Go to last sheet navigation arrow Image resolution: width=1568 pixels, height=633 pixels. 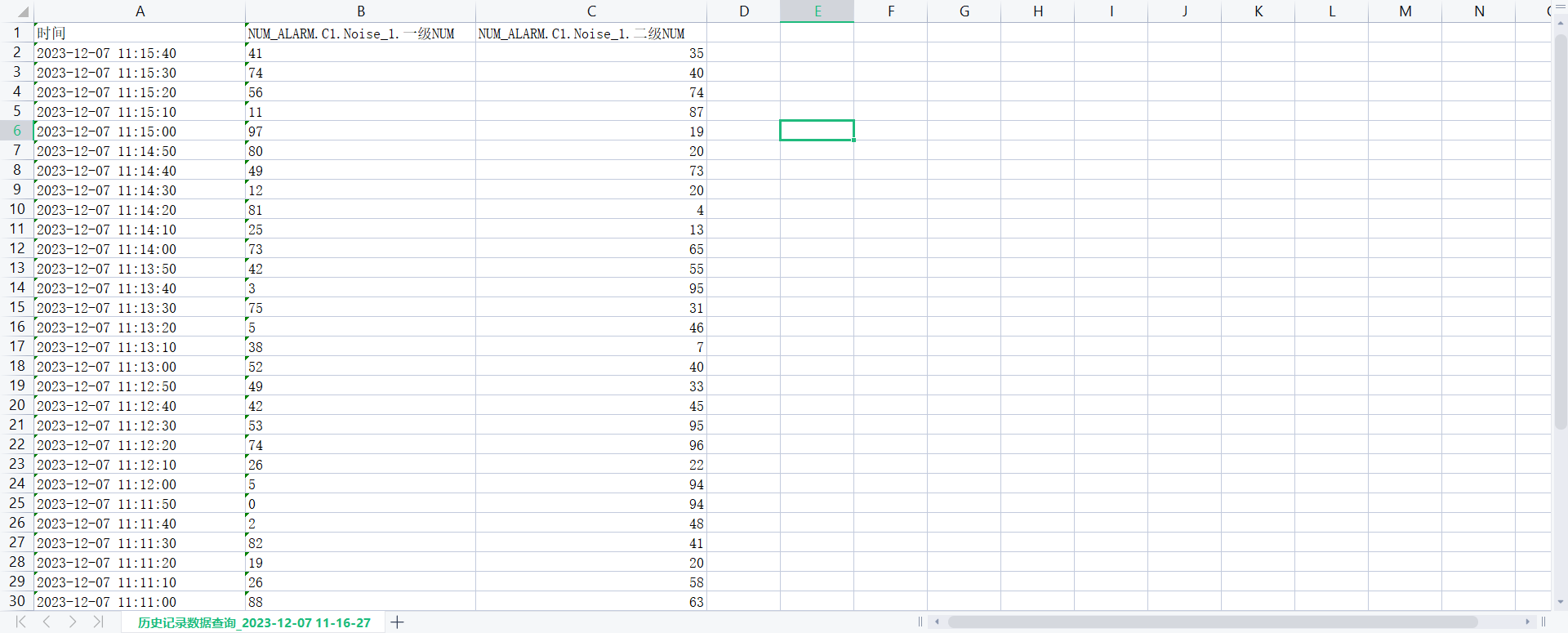[x=98, y=622]
